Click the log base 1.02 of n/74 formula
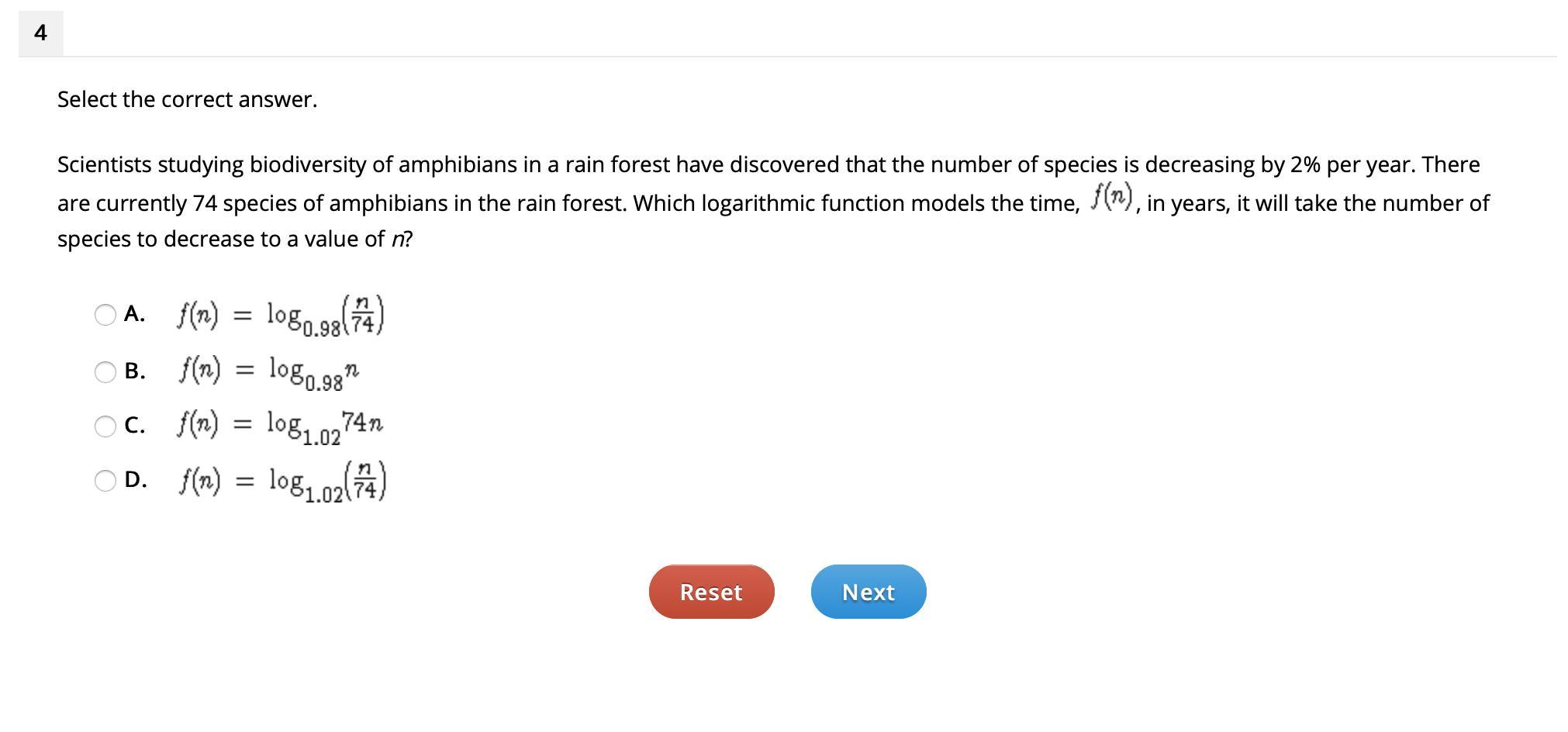Screen dimensions: 1568x732 [283, 482]
